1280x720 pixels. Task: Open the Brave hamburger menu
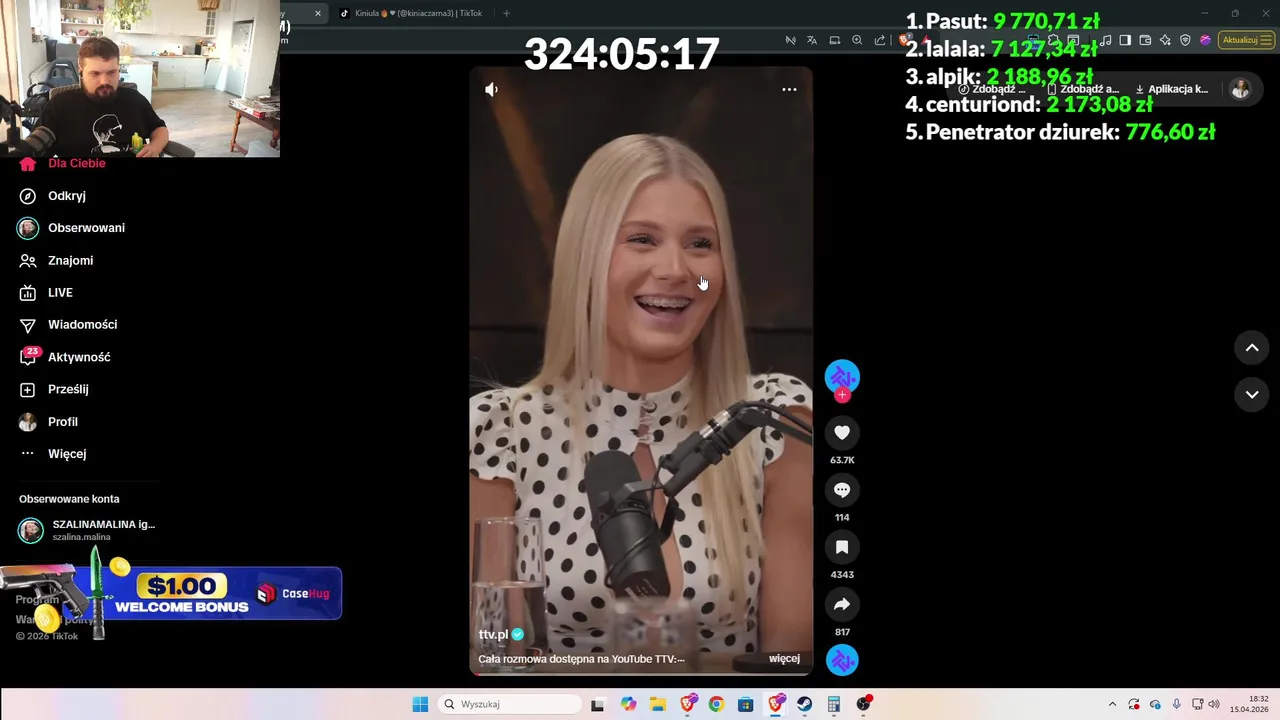(1267, 40)
